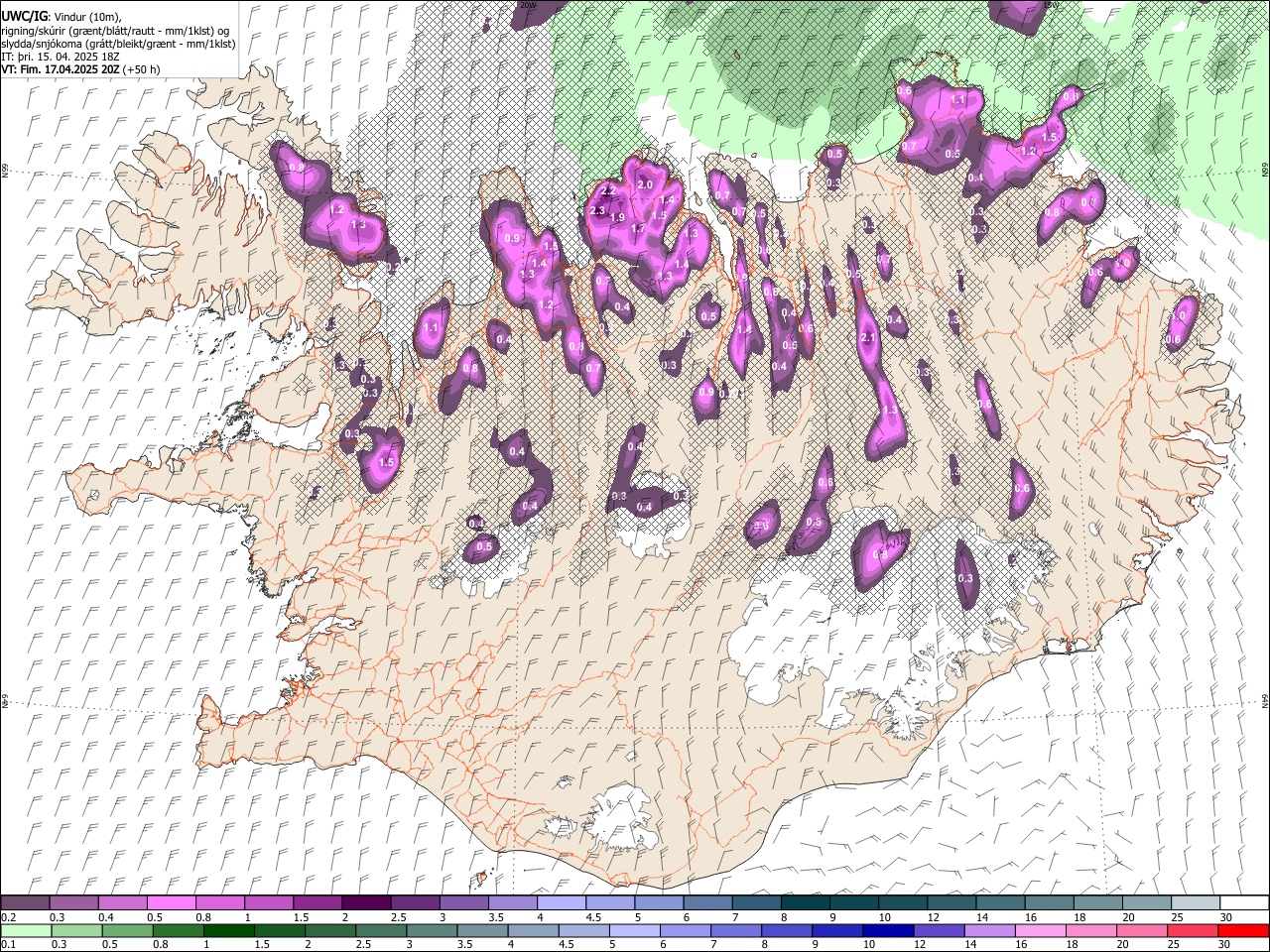Screen dimensions: 1270x952
Task: Click the bright pink swatch right of 0.5, upper legend
Action: (172, 902)
